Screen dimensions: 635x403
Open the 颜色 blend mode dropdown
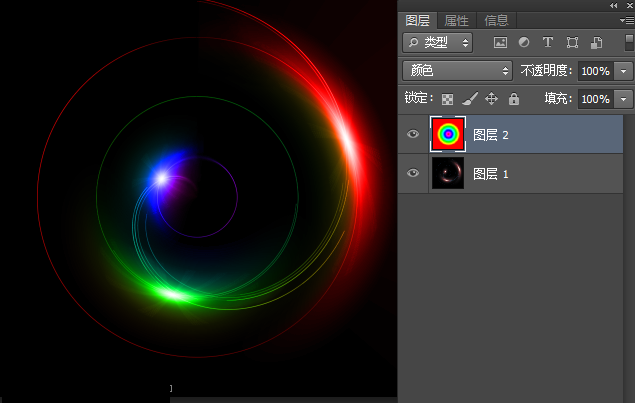tap(457, 71)
